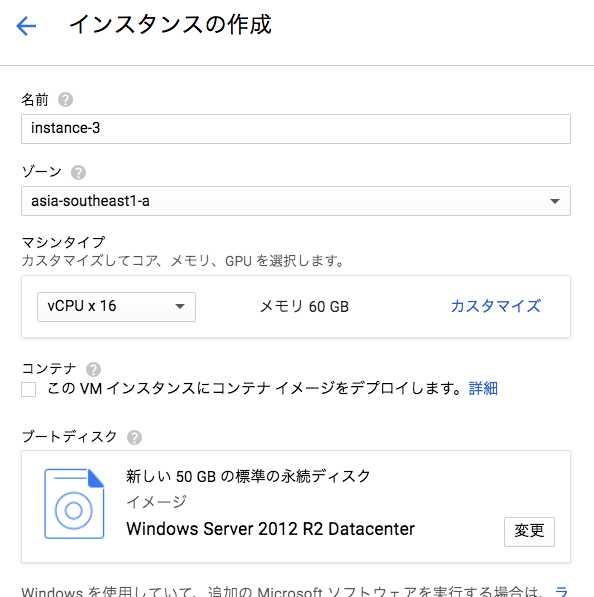
Task: Click the zone dropdown arrow
Action: pyautogui.click(x=555, y=201)
